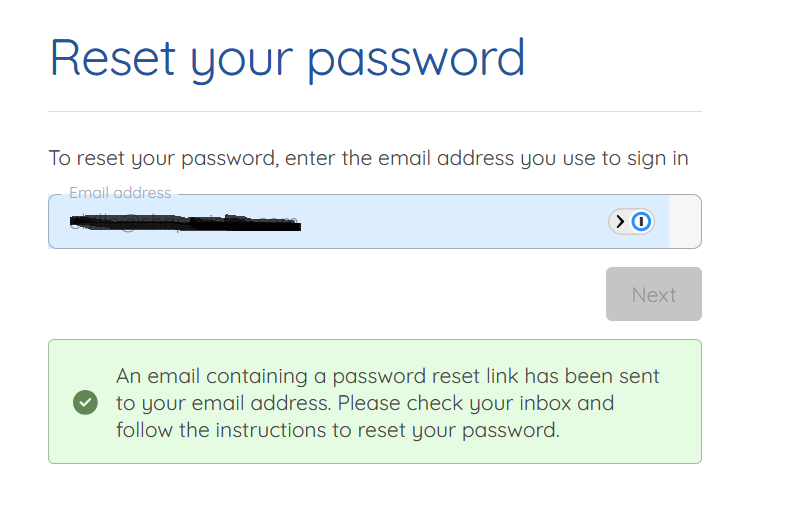Click the grey strip at email field's end
Image resolution: width=795 pixels, height=526 pixels.
(x=685, y=222)
